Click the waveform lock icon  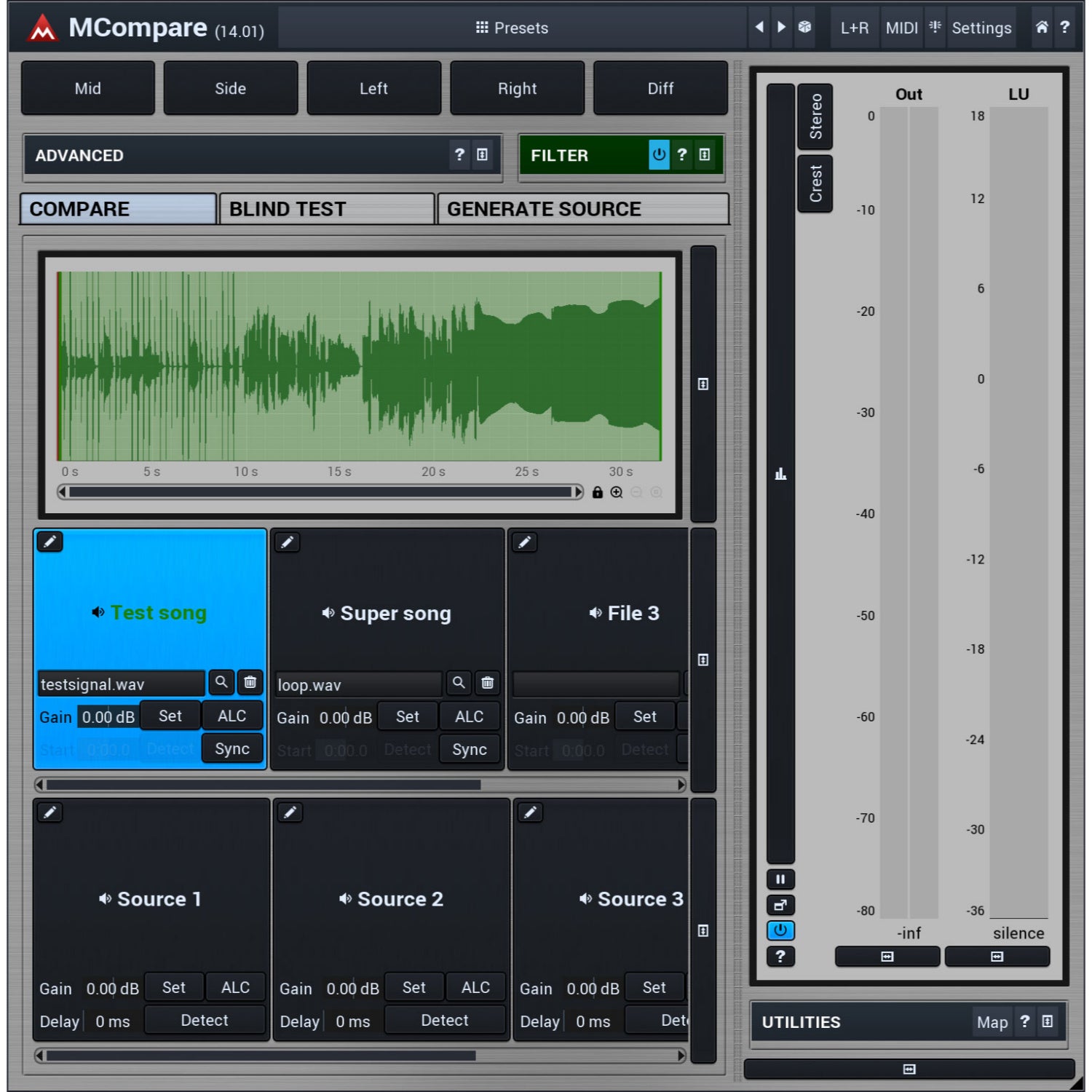click(598, 492)
